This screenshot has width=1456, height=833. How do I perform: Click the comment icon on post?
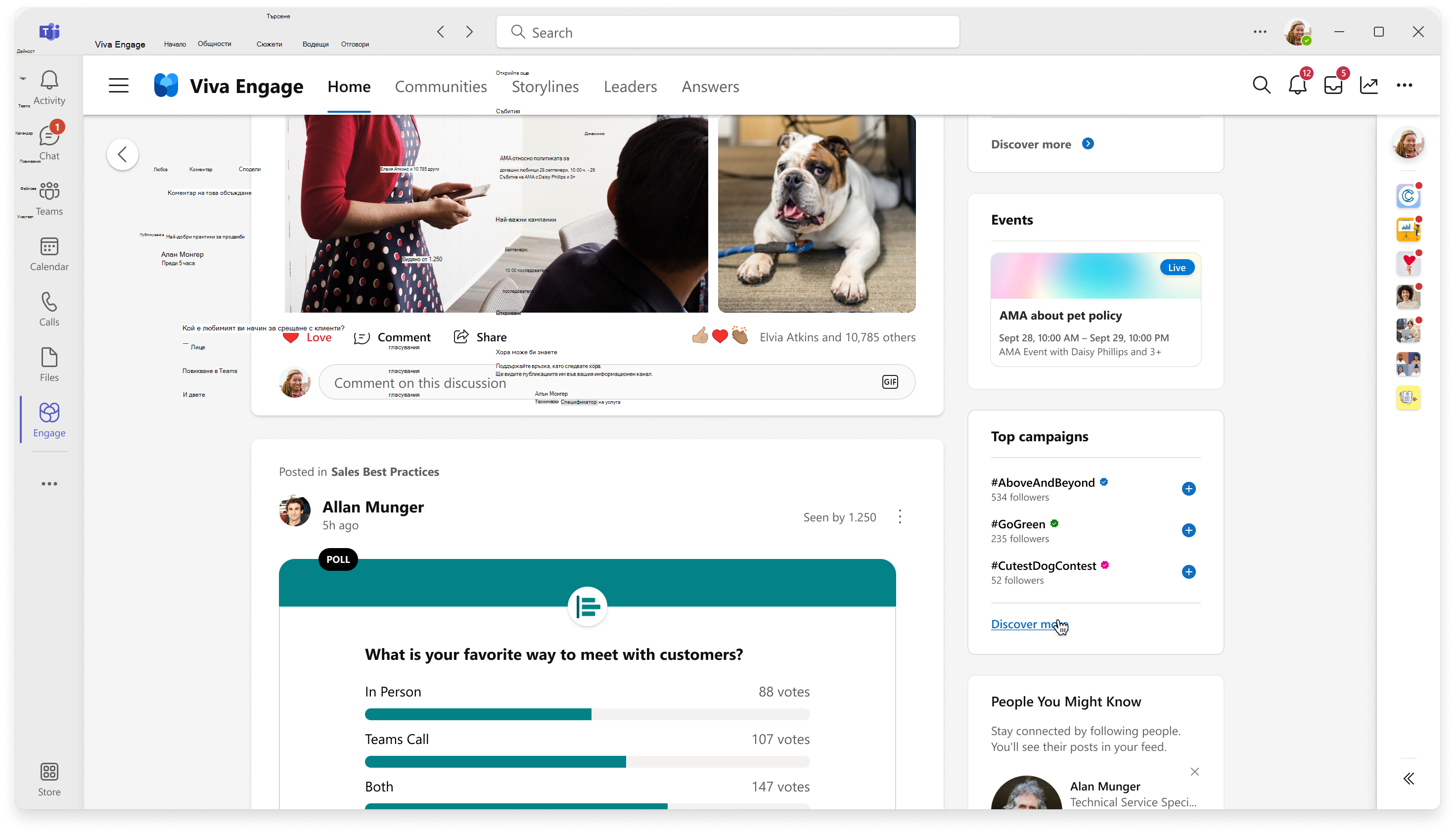click(361, 336)
